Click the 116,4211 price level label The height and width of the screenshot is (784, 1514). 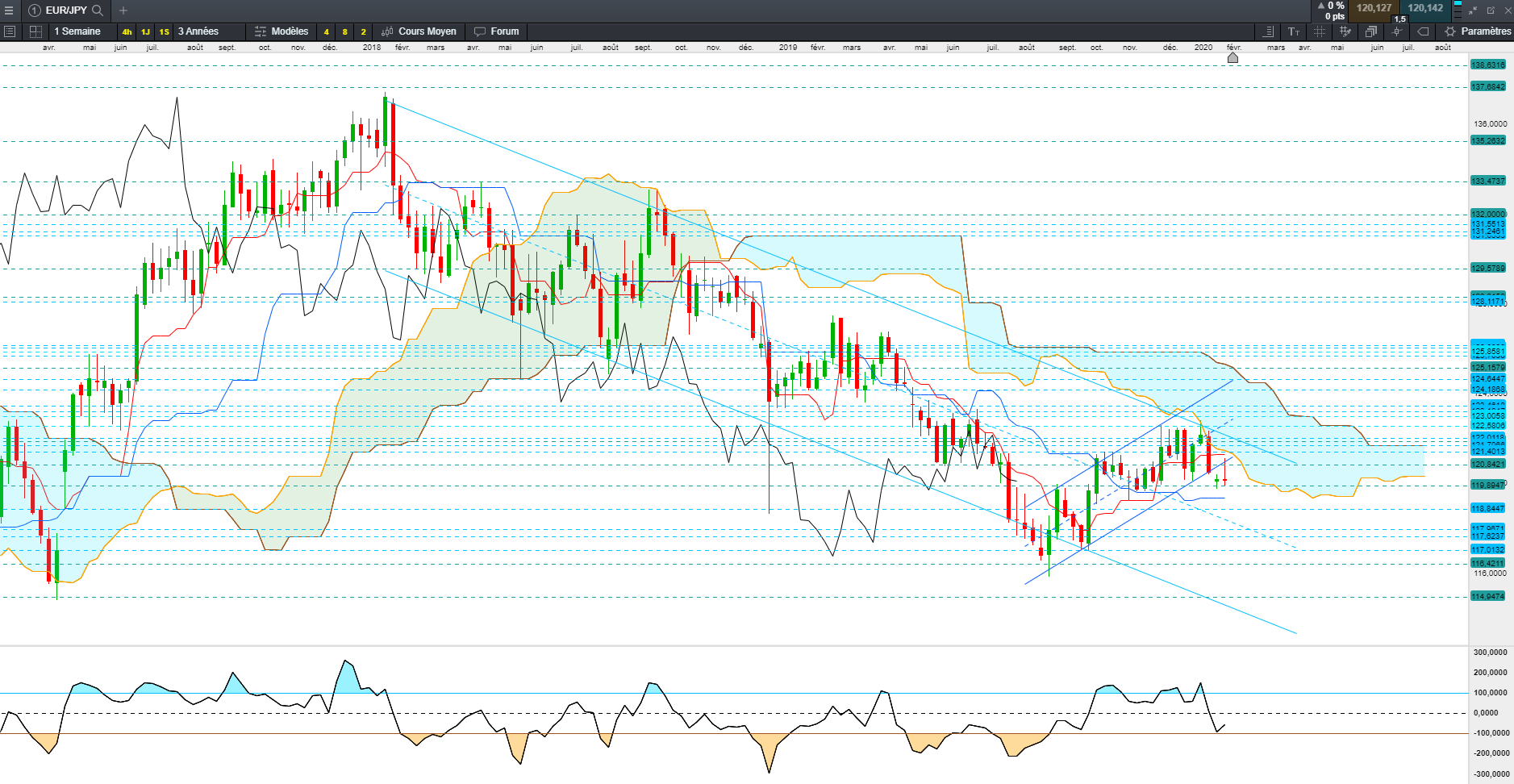[1488, 563]
